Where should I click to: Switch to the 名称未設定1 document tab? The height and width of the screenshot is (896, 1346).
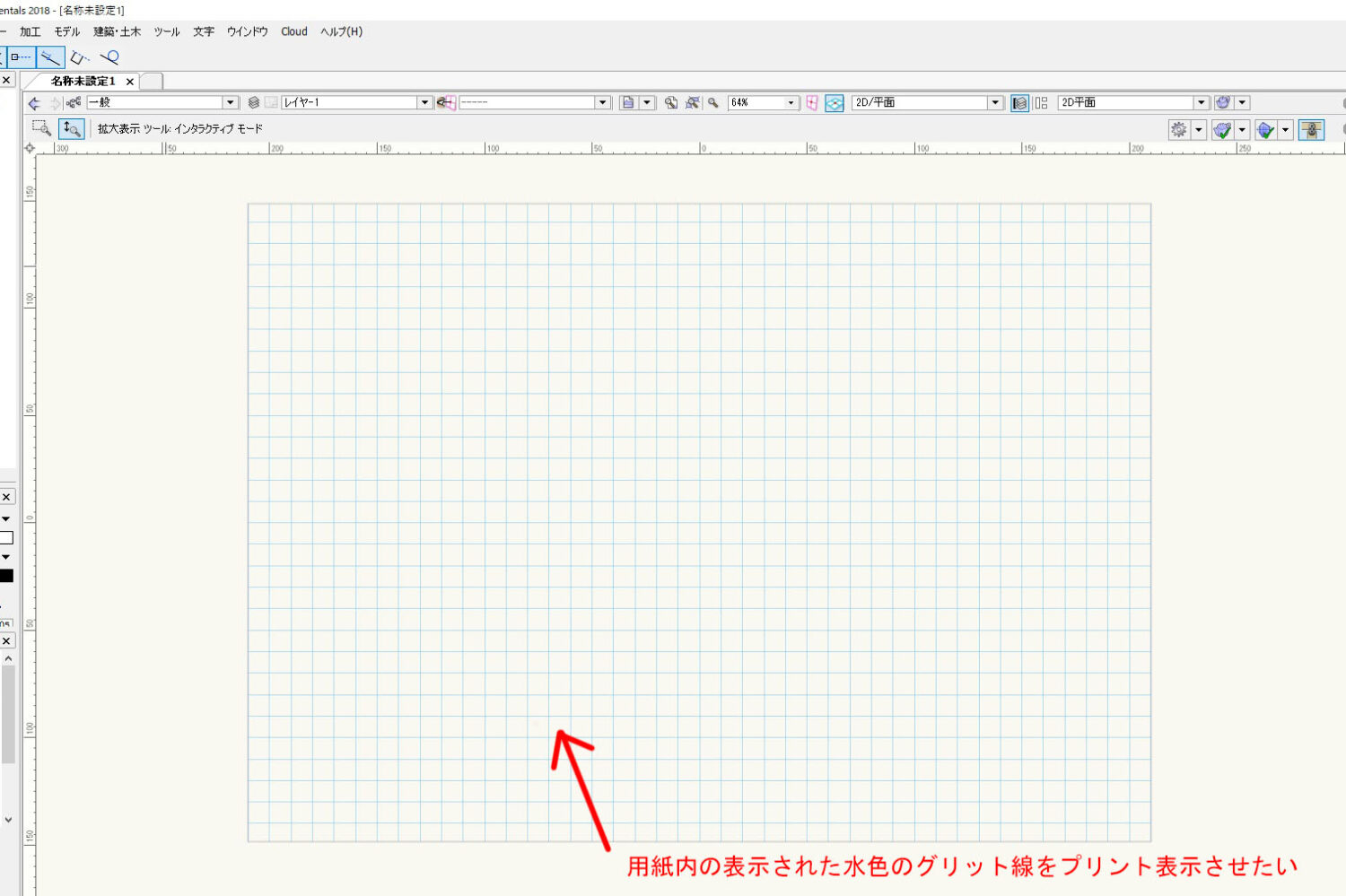coord(83,81)
